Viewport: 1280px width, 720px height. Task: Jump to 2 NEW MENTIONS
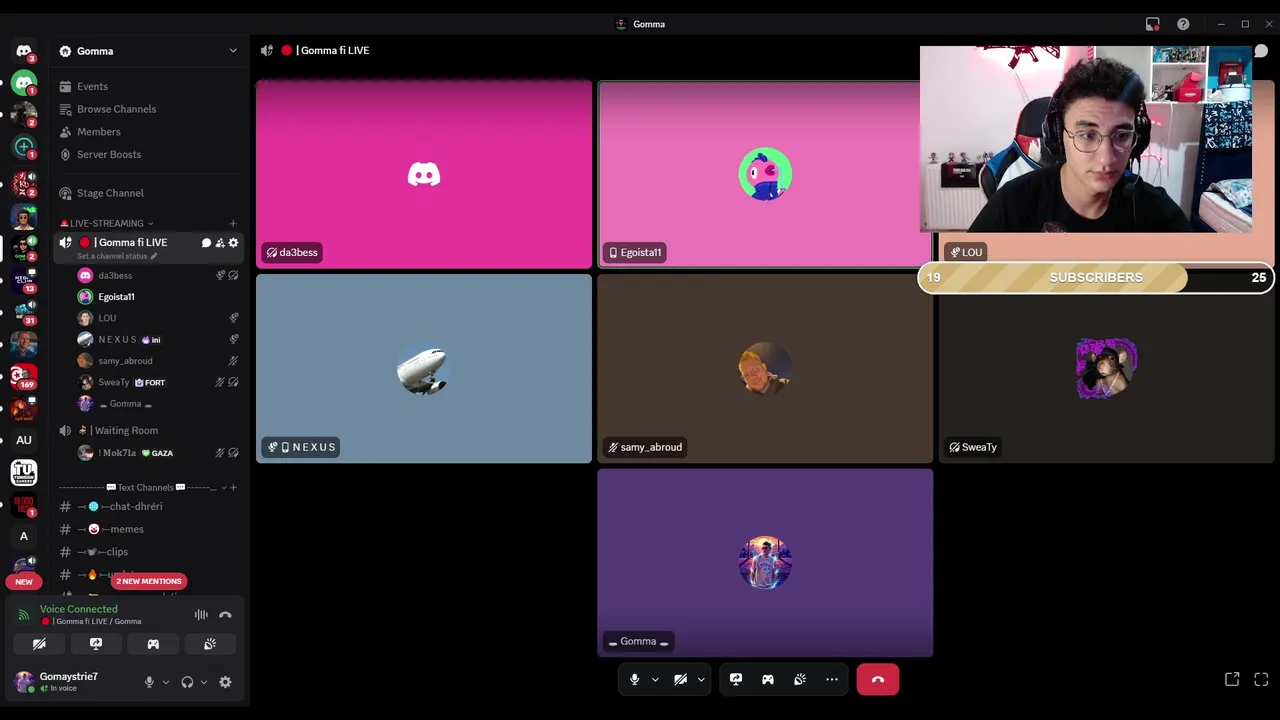tap(148, 581)
